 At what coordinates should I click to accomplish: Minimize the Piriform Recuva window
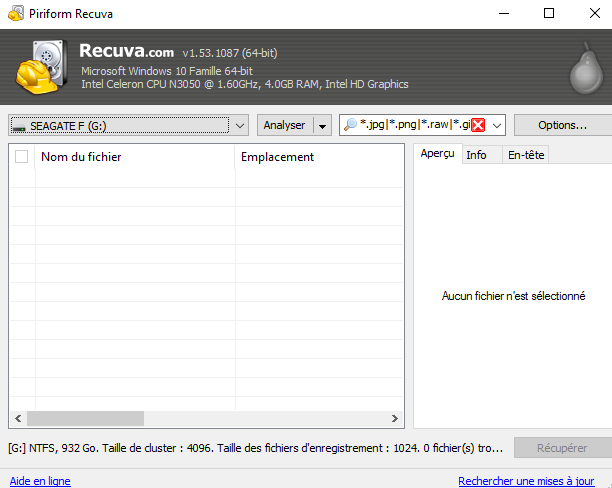(x=504, y=14)
